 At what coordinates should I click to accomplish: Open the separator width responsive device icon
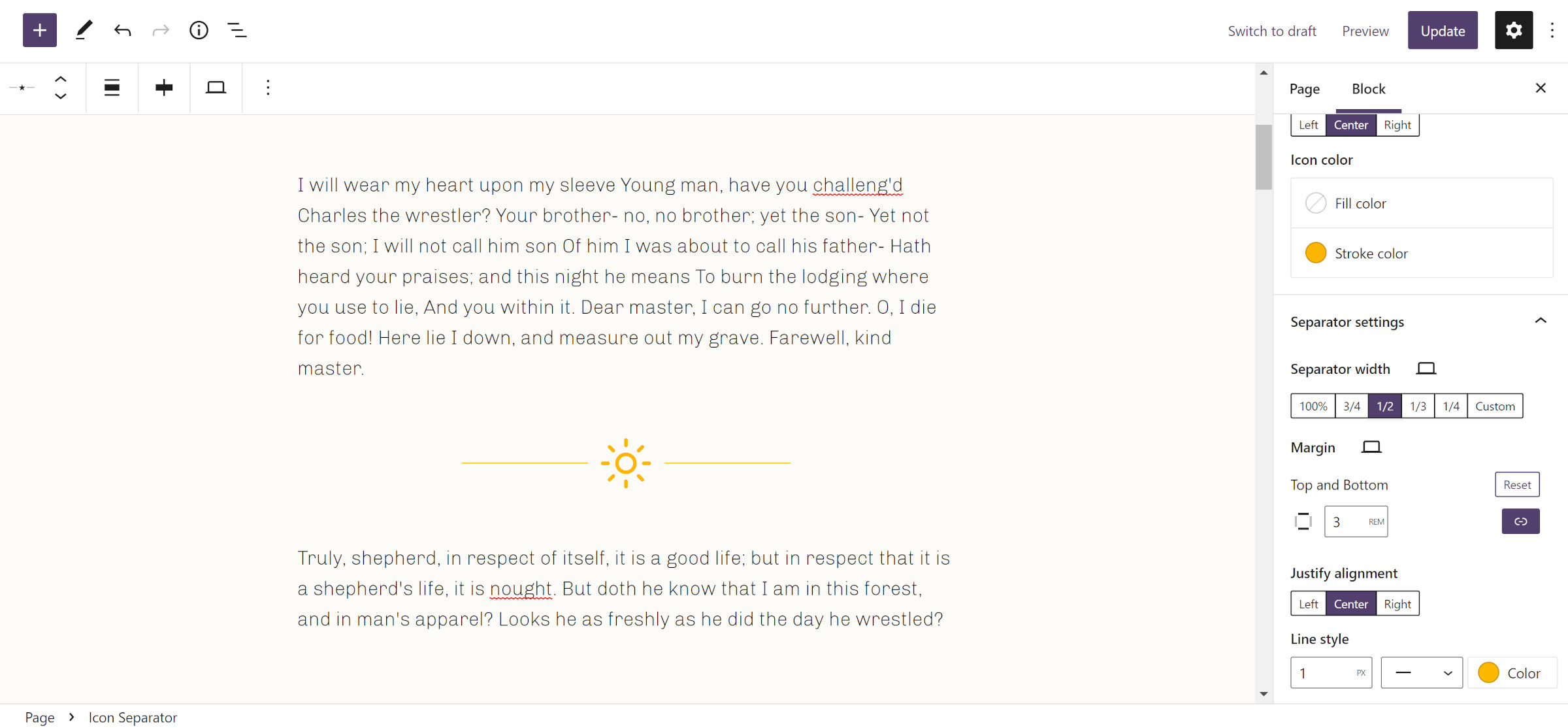[x=1427, y=369]
